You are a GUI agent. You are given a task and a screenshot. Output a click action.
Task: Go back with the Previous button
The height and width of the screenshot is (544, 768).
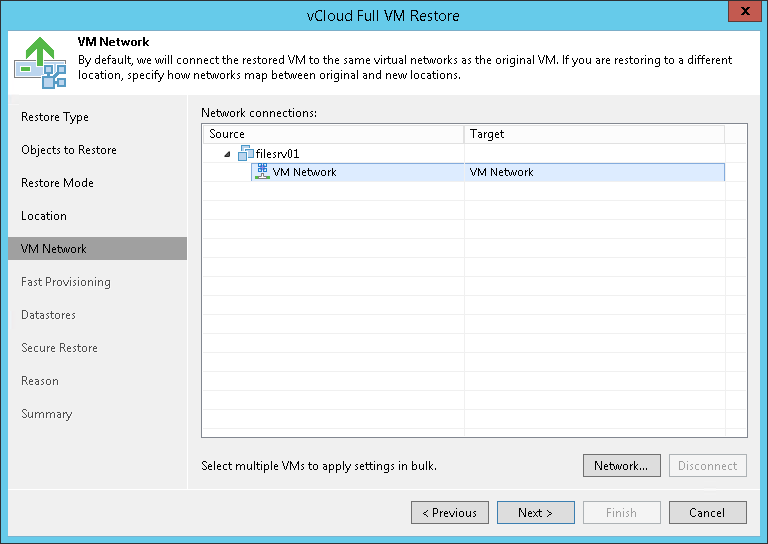(449, 513)
